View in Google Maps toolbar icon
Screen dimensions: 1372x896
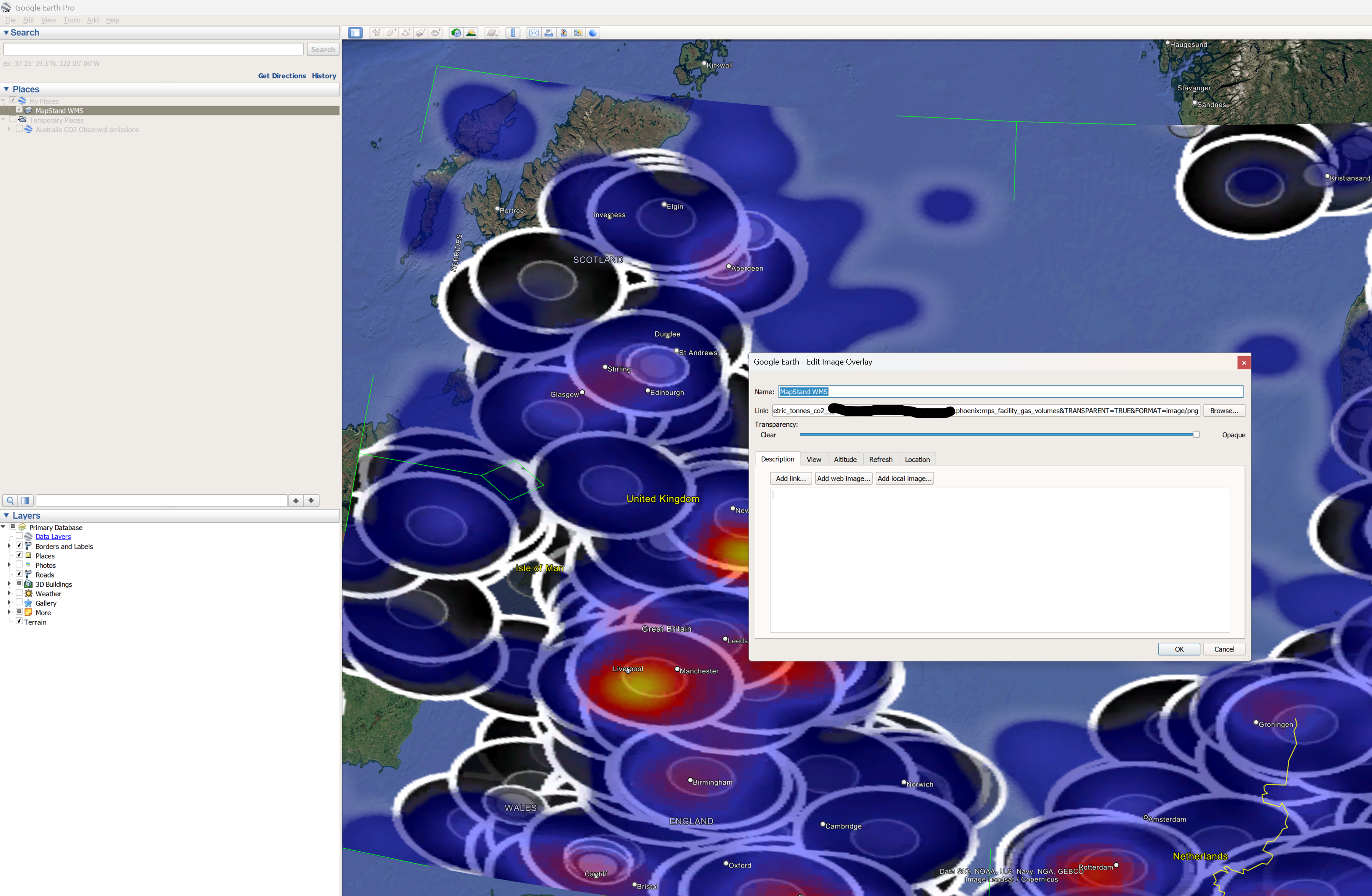[x=578, y=33]
